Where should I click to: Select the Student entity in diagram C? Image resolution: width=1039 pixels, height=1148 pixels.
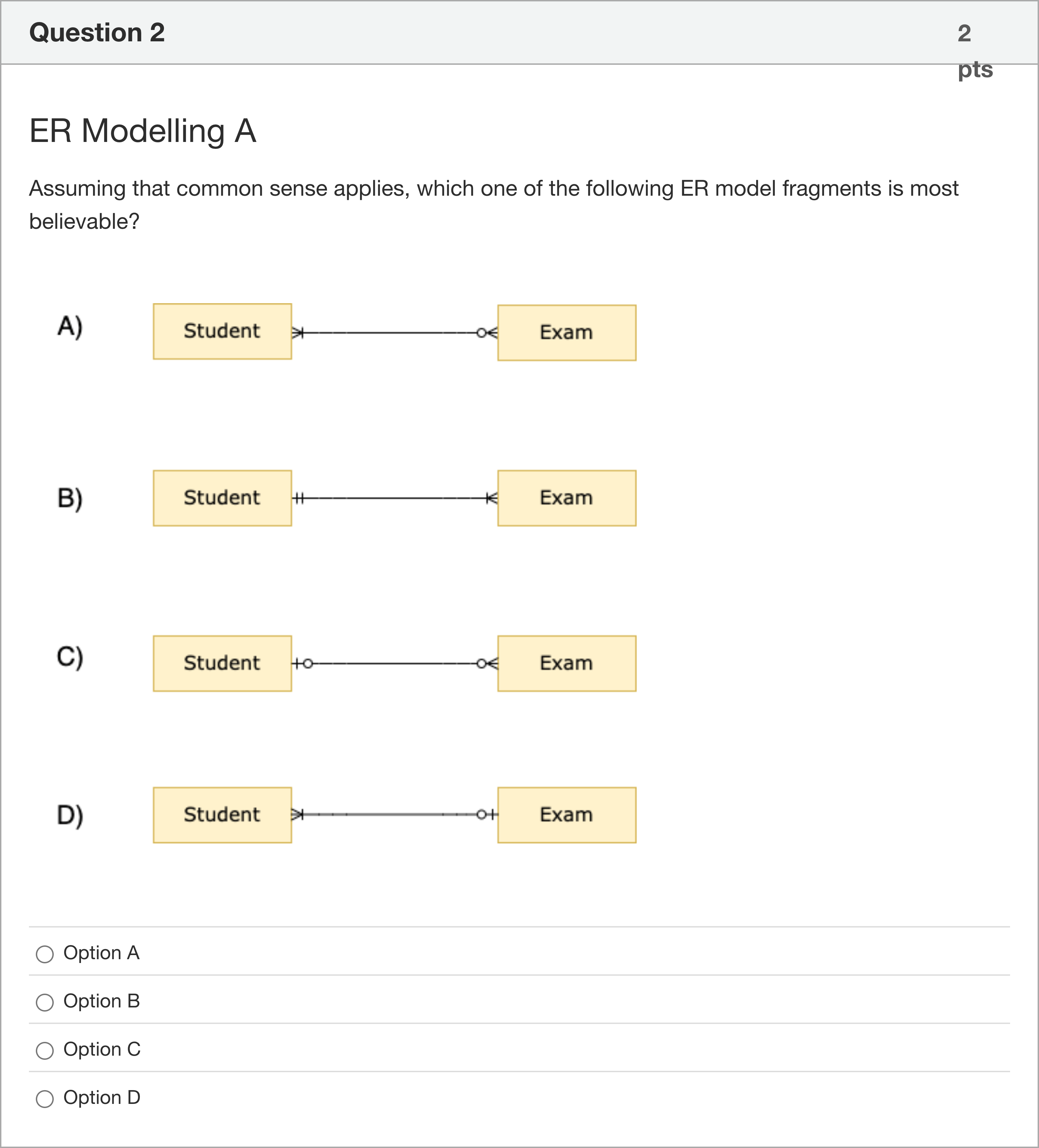[x=222, y=663]
